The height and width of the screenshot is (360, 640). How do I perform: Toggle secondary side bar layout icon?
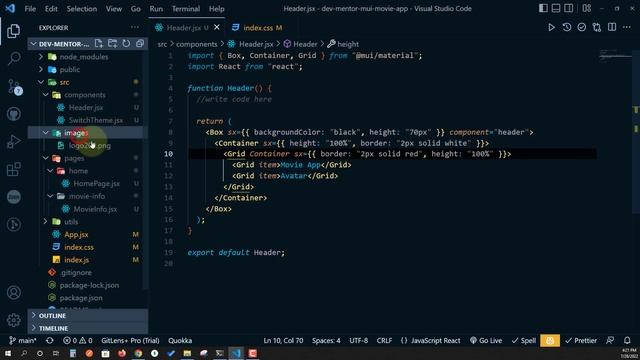tap(569, 8)
